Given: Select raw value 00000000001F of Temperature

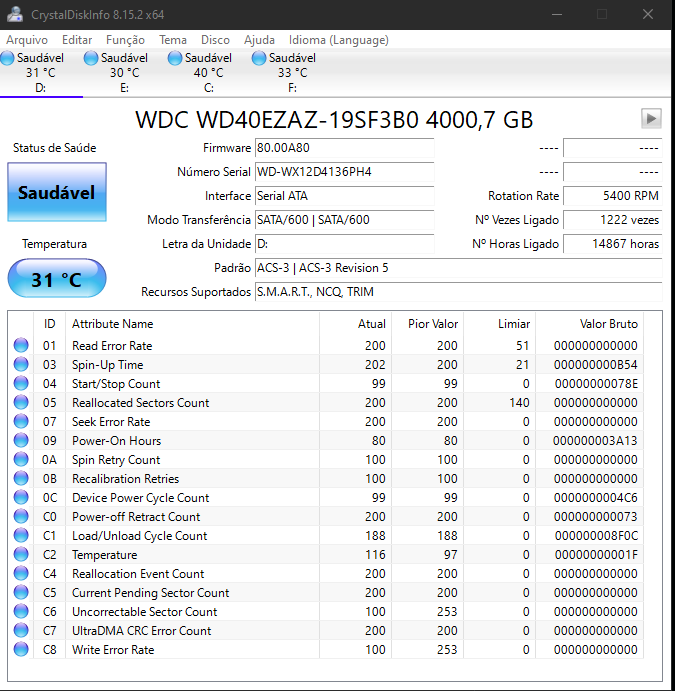Looking at the screenshot, I should pos(596,554).
